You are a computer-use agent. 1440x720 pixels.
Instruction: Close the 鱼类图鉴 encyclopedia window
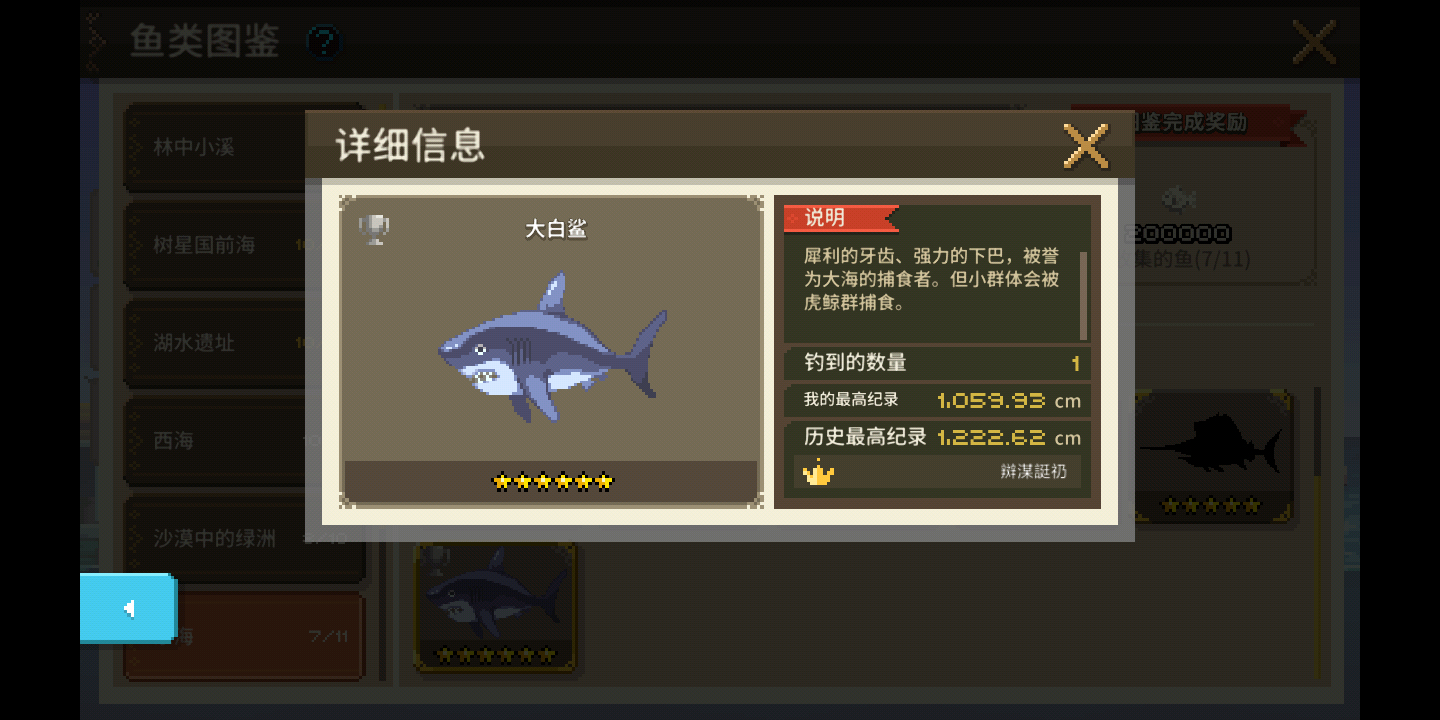[1314, 42]
